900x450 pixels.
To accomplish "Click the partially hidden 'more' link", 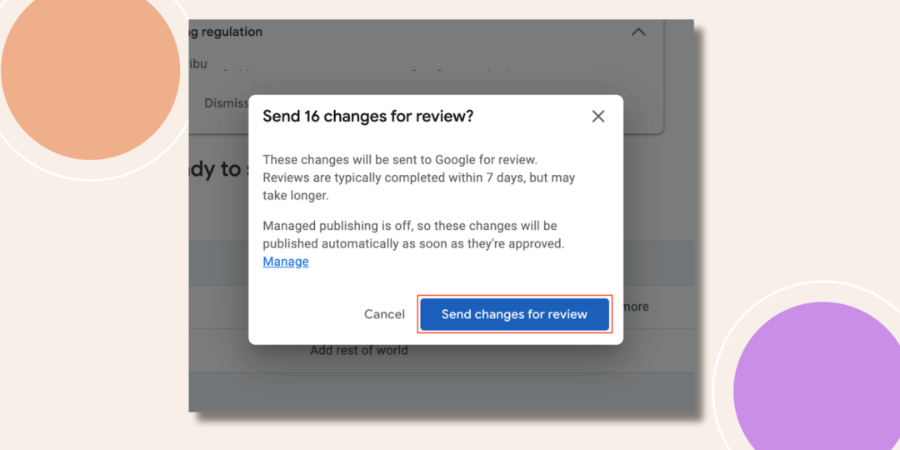I will click(636, 307).
